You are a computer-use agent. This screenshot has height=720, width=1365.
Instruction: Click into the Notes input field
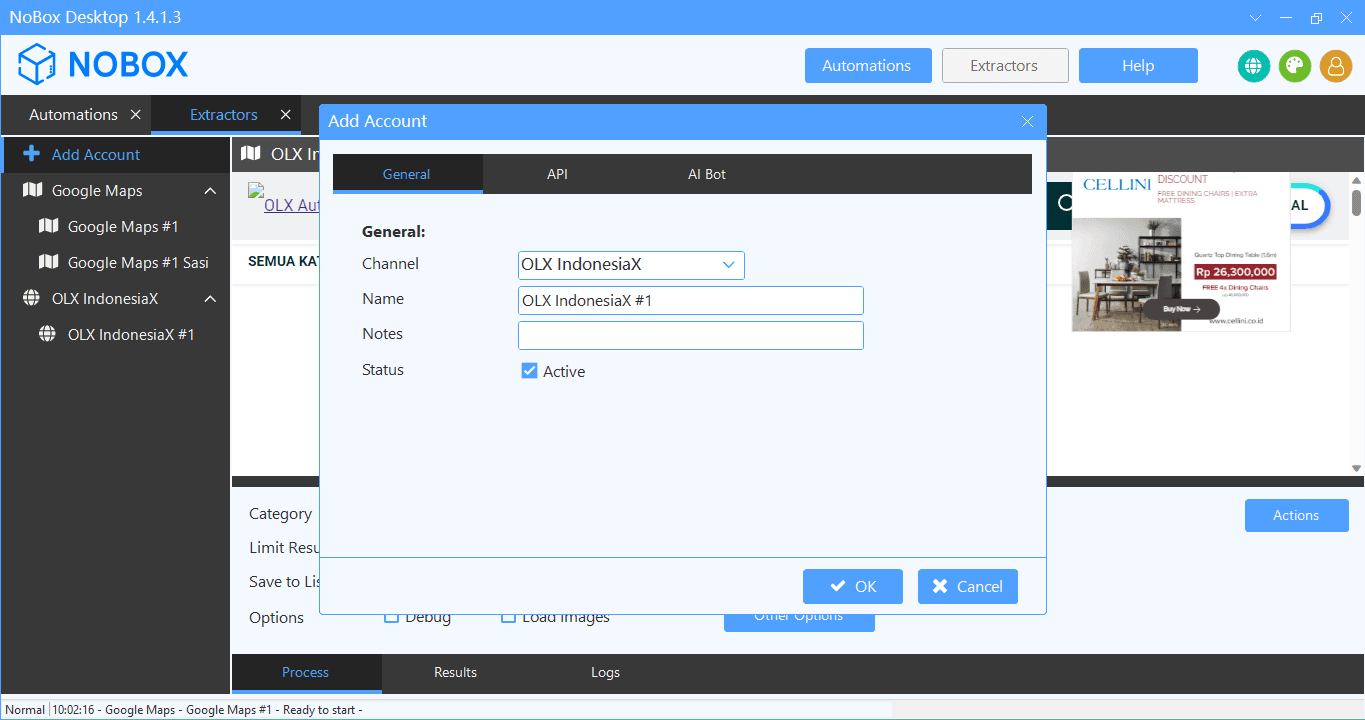tap(690, 335)
